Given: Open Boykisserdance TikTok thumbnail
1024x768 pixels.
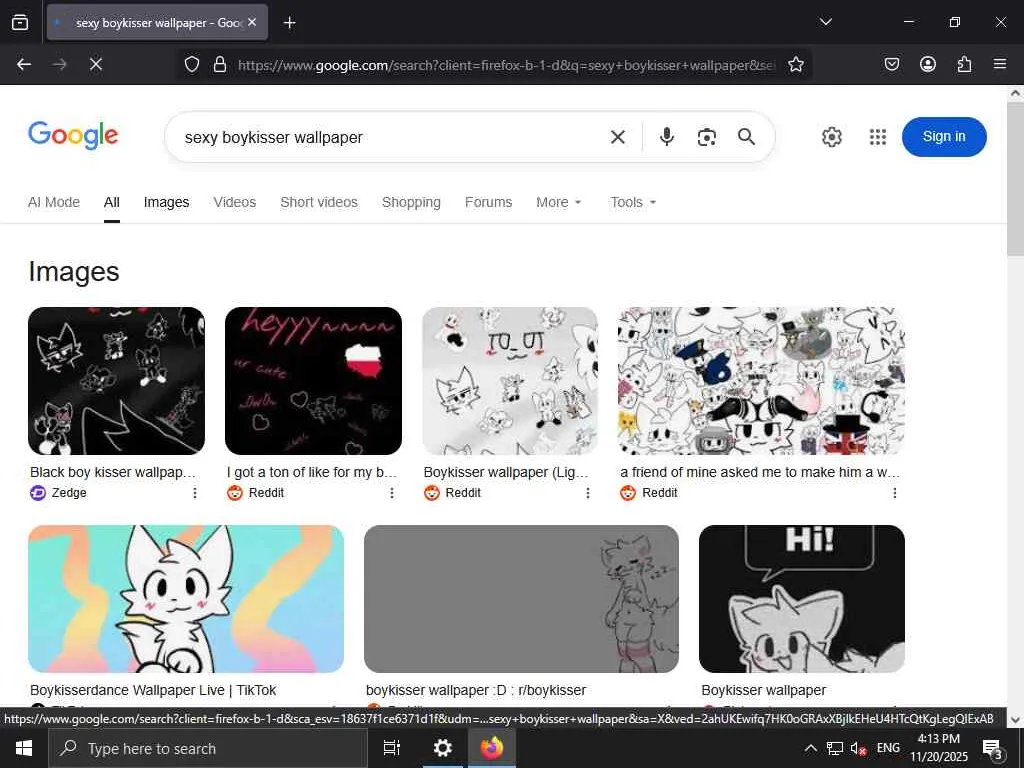Looking at the screenshot, I should point(186,599).
